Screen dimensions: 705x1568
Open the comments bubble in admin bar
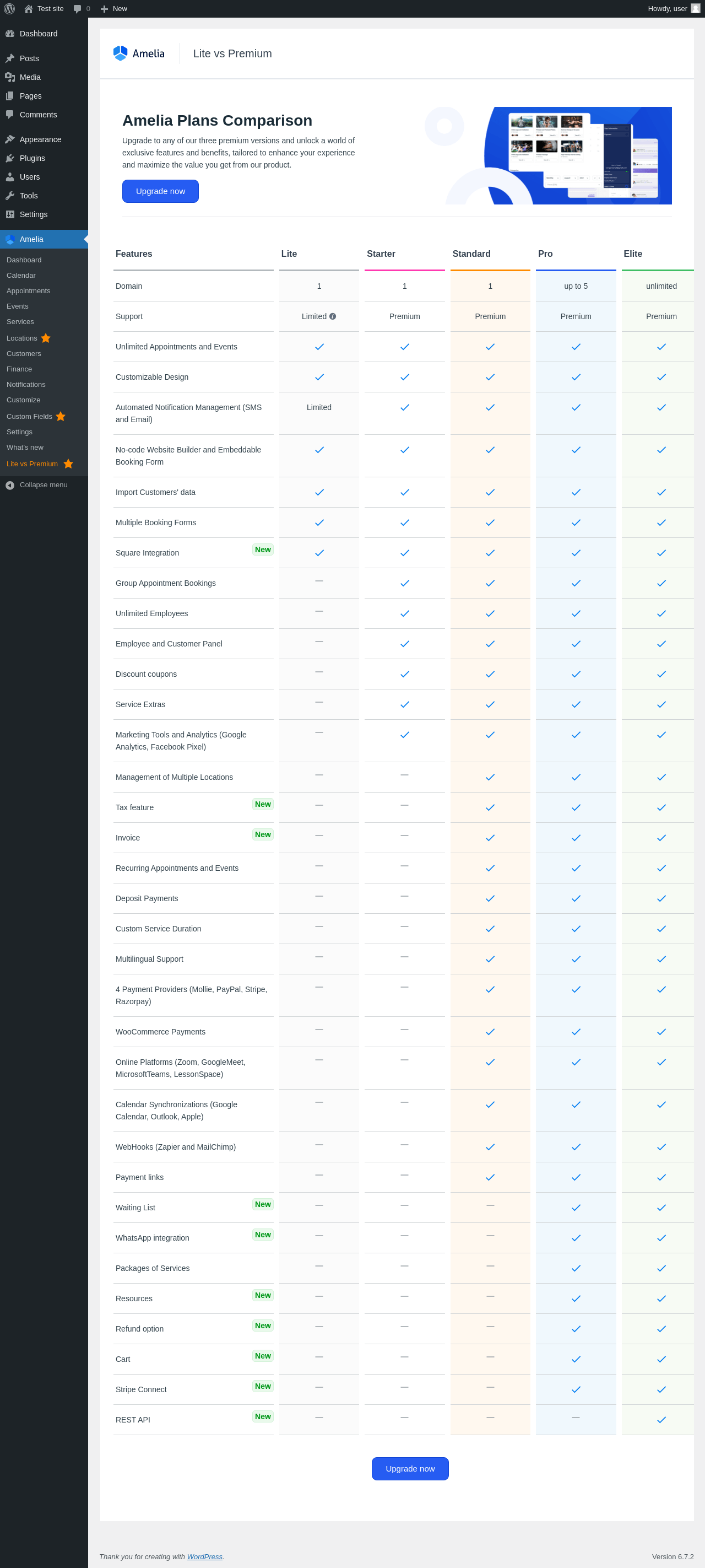coord(78,8)
